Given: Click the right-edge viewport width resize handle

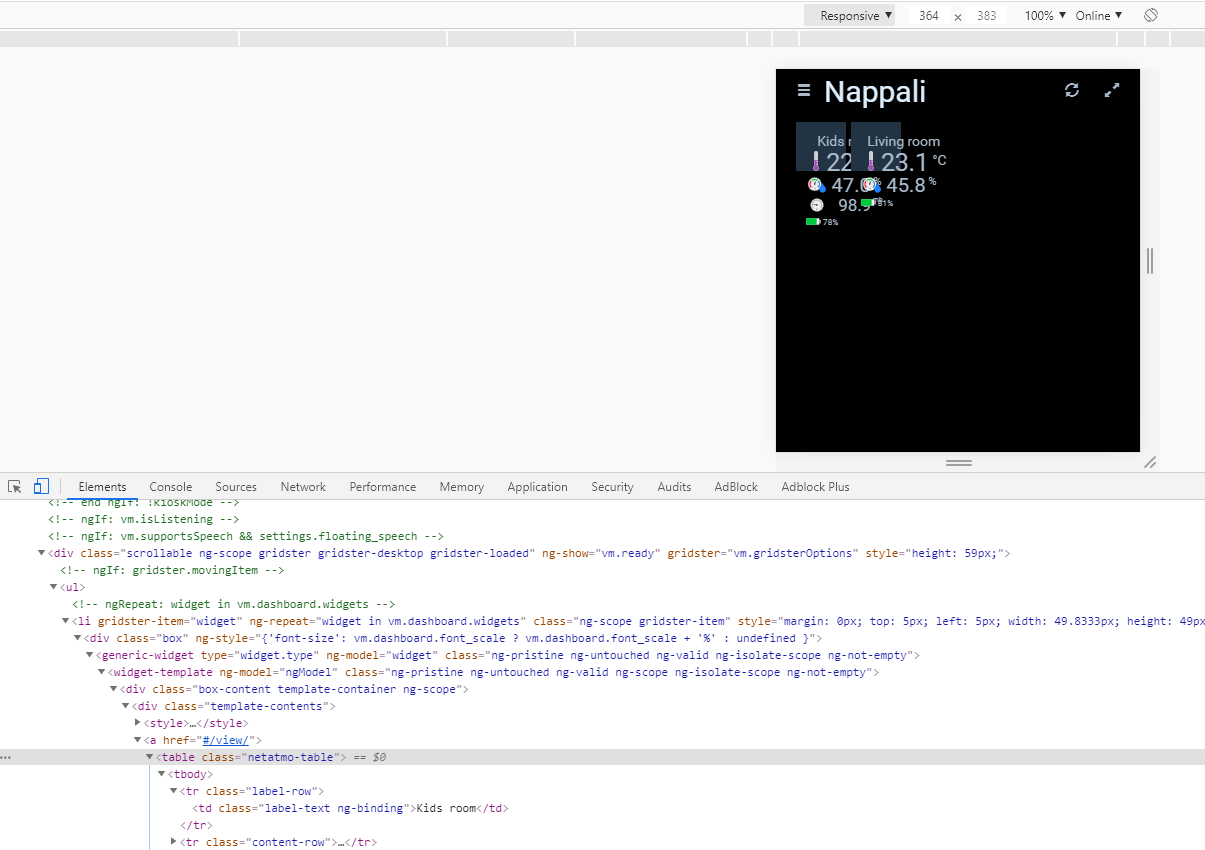Looking at the screenshot, I should pyautogui.click(x=1150, y=261).
